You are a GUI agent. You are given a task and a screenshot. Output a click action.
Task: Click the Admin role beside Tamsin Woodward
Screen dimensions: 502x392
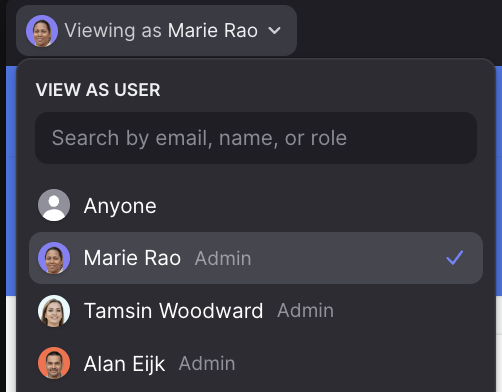305,311
